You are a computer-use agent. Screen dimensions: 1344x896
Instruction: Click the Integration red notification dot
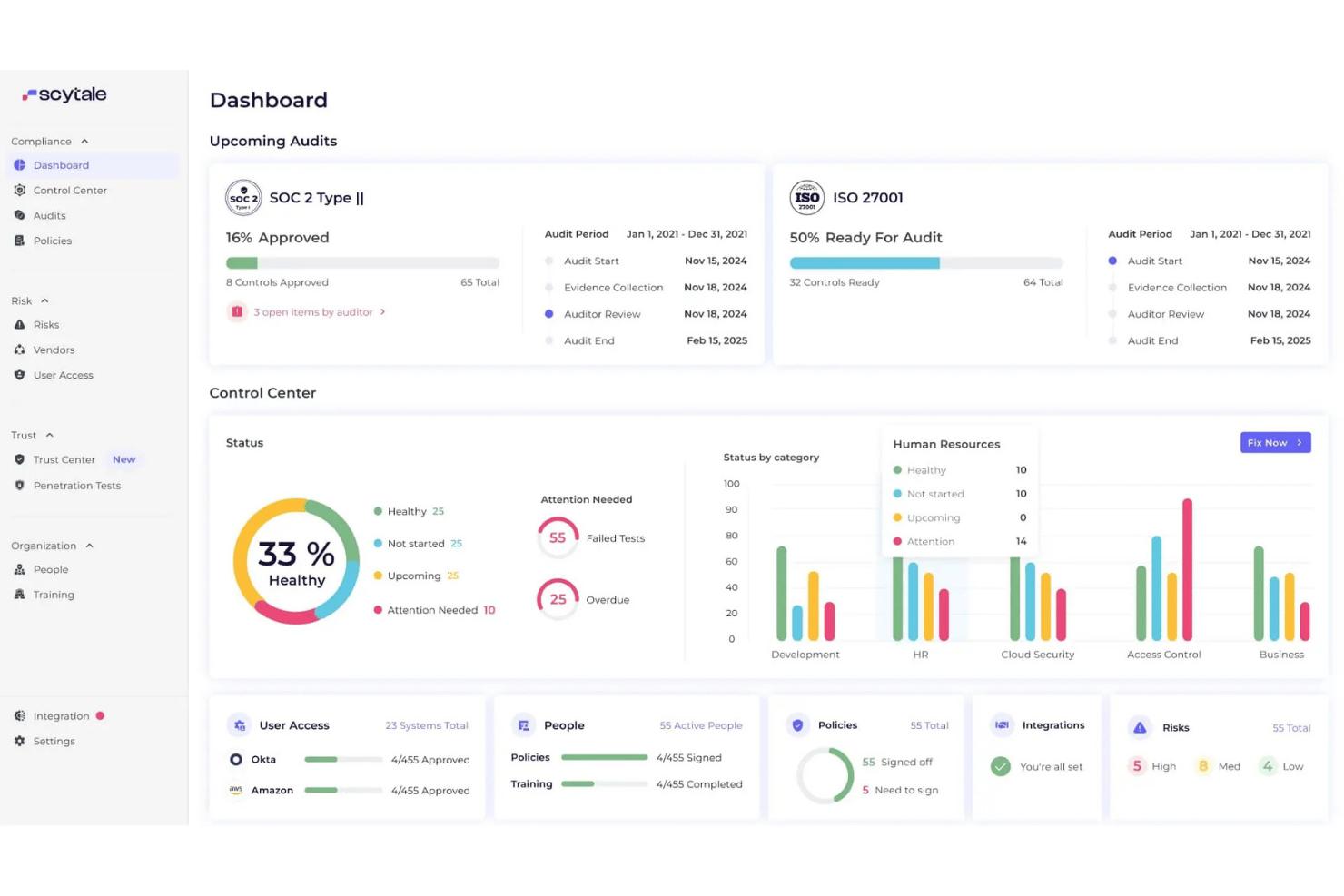tap(100, 716)
